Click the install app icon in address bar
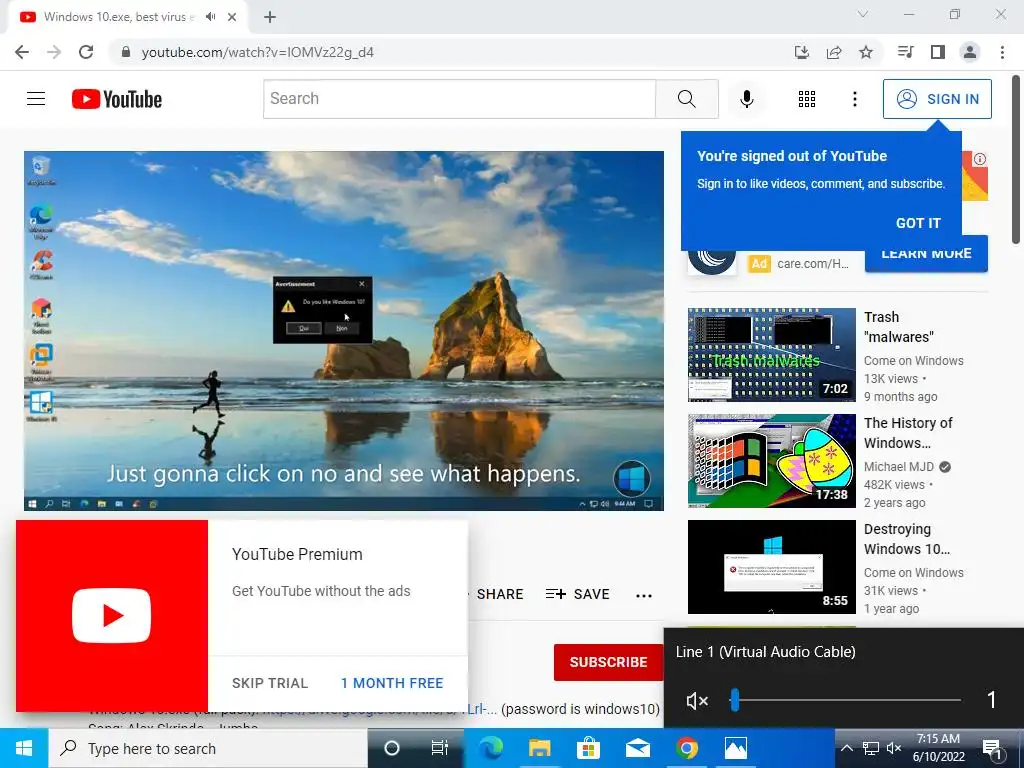The width and height of the screenshot is (1024, 768). [x=802, y=52]
